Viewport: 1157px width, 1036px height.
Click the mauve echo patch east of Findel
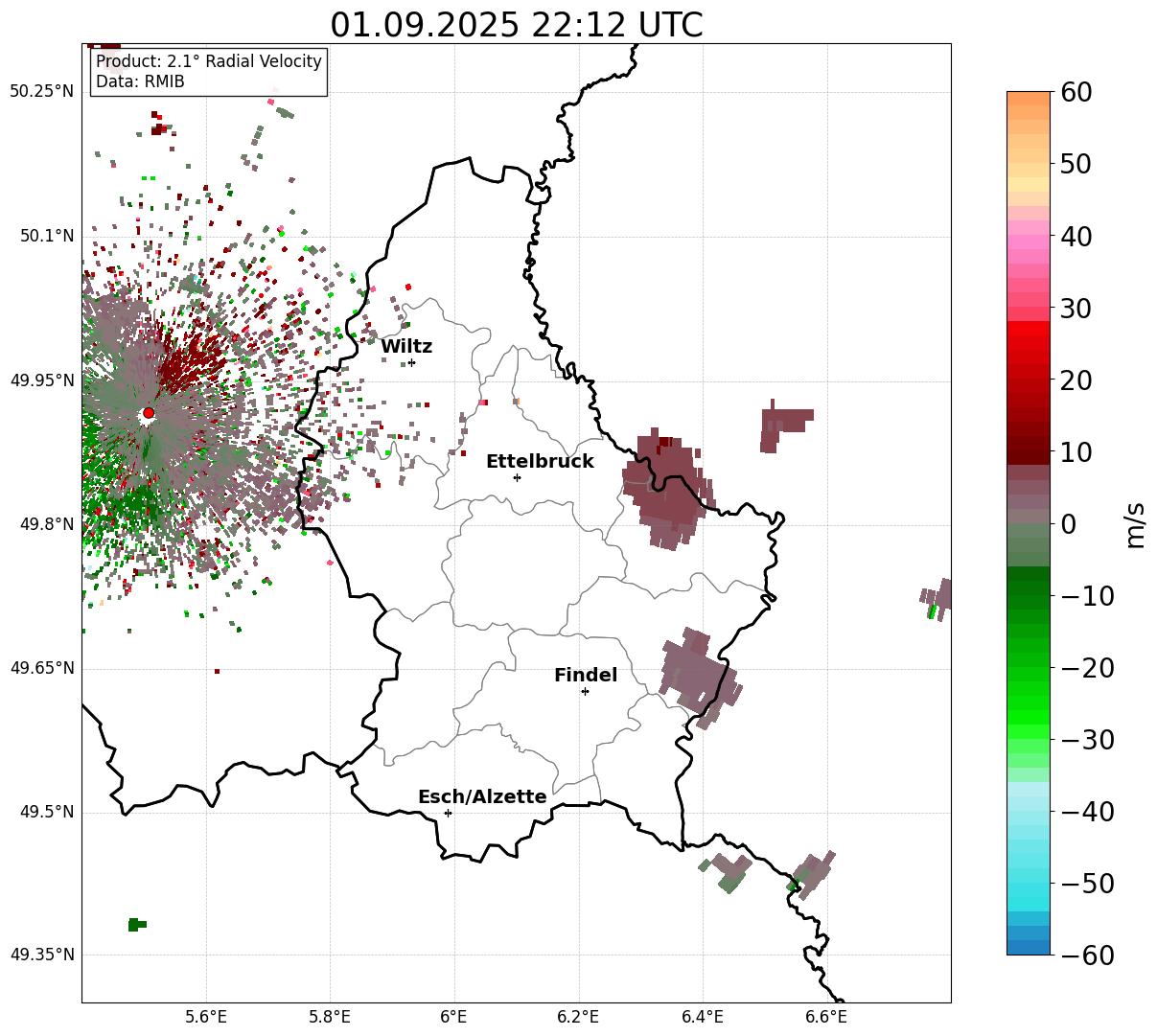pos(700,677)
